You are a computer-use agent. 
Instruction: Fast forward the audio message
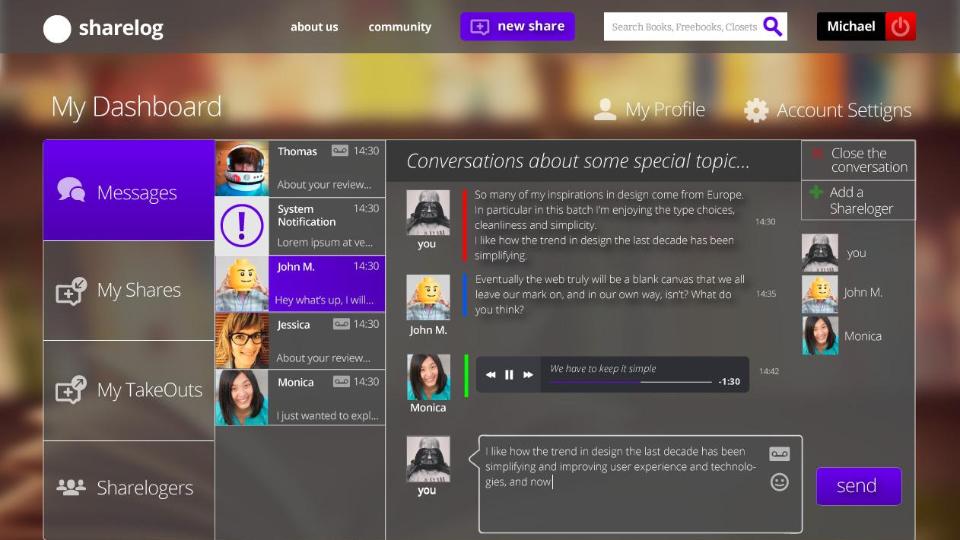click(528, 375)
